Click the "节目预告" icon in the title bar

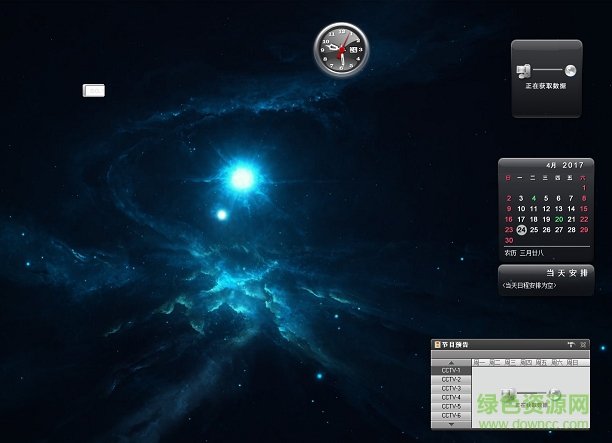438,344
